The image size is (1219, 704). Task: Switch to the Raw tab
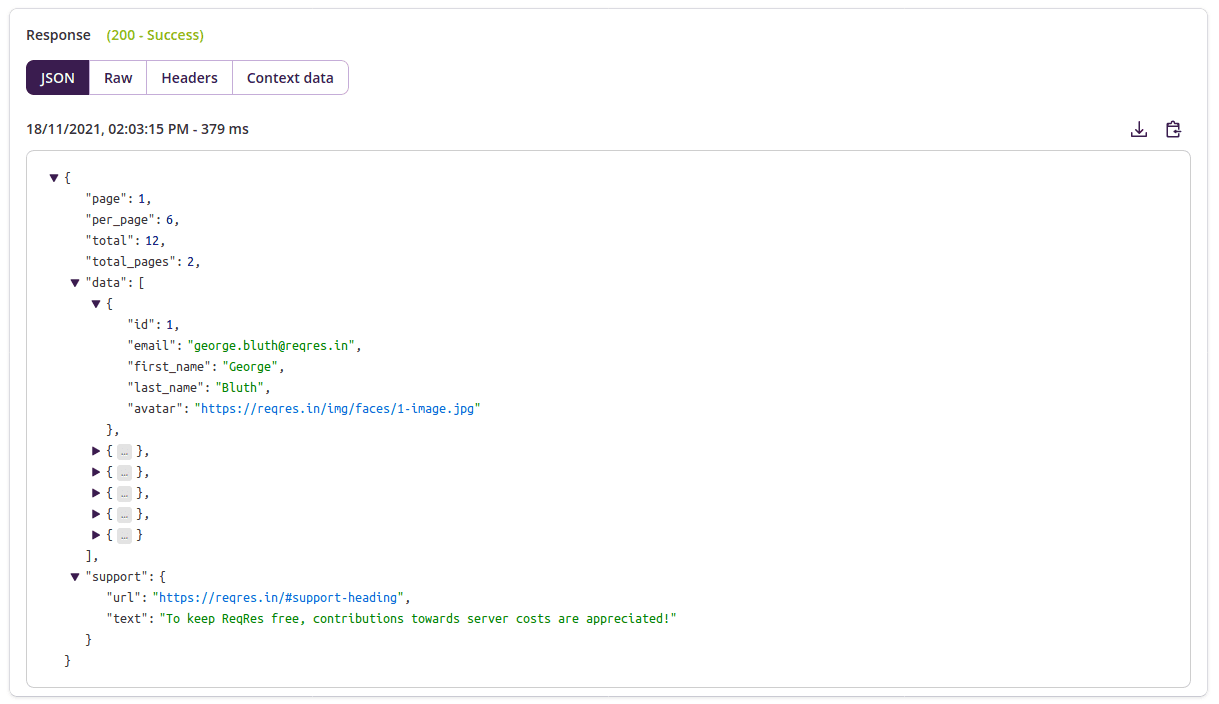point(117,77)
